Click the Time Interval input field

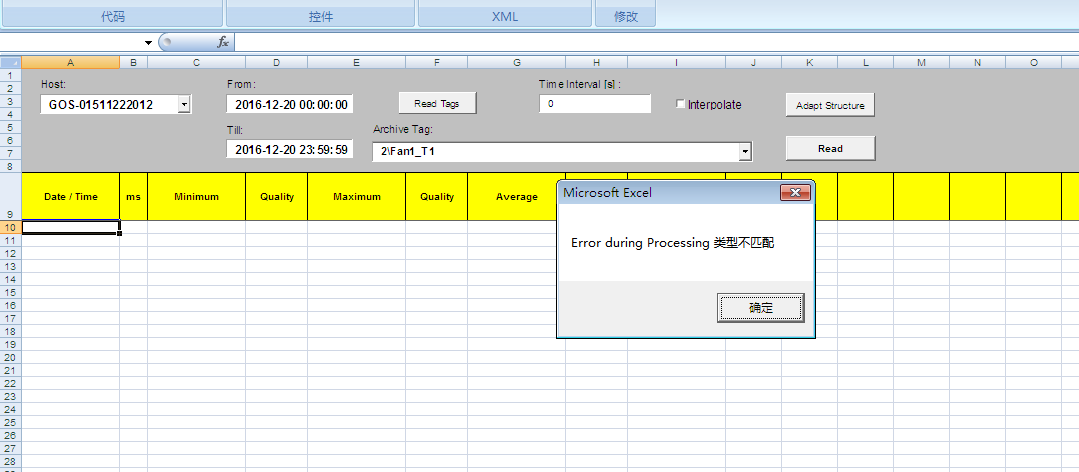tap(595, 104)
